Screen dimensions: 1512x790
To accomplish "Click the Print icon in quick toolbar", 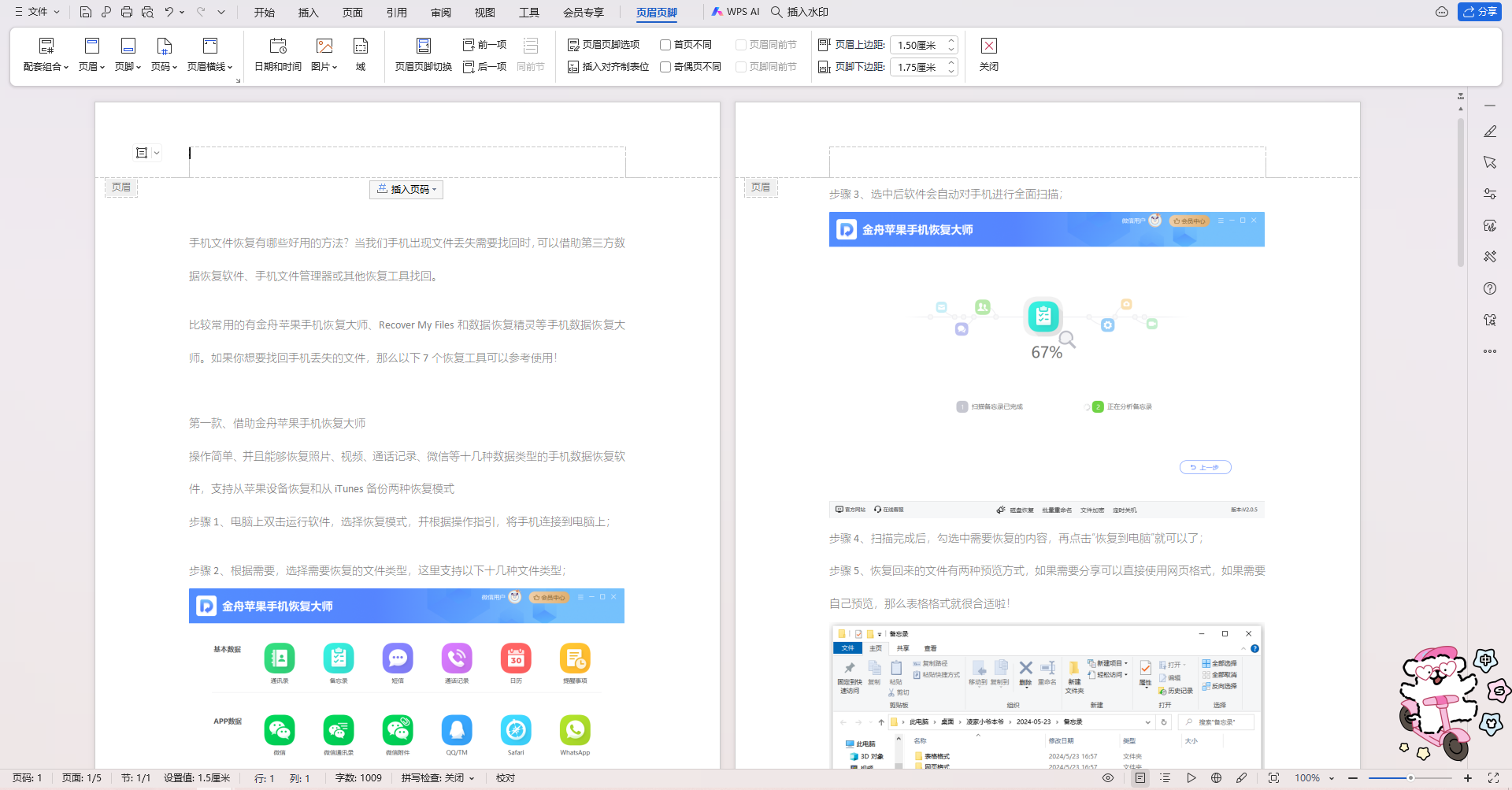I will [127, 12].
